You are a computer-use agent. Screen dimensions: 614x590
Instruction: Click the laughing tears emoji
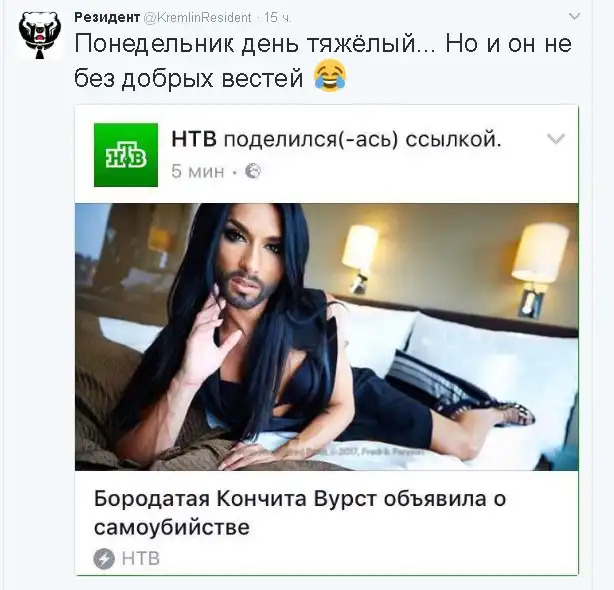(x=330, y=76)
